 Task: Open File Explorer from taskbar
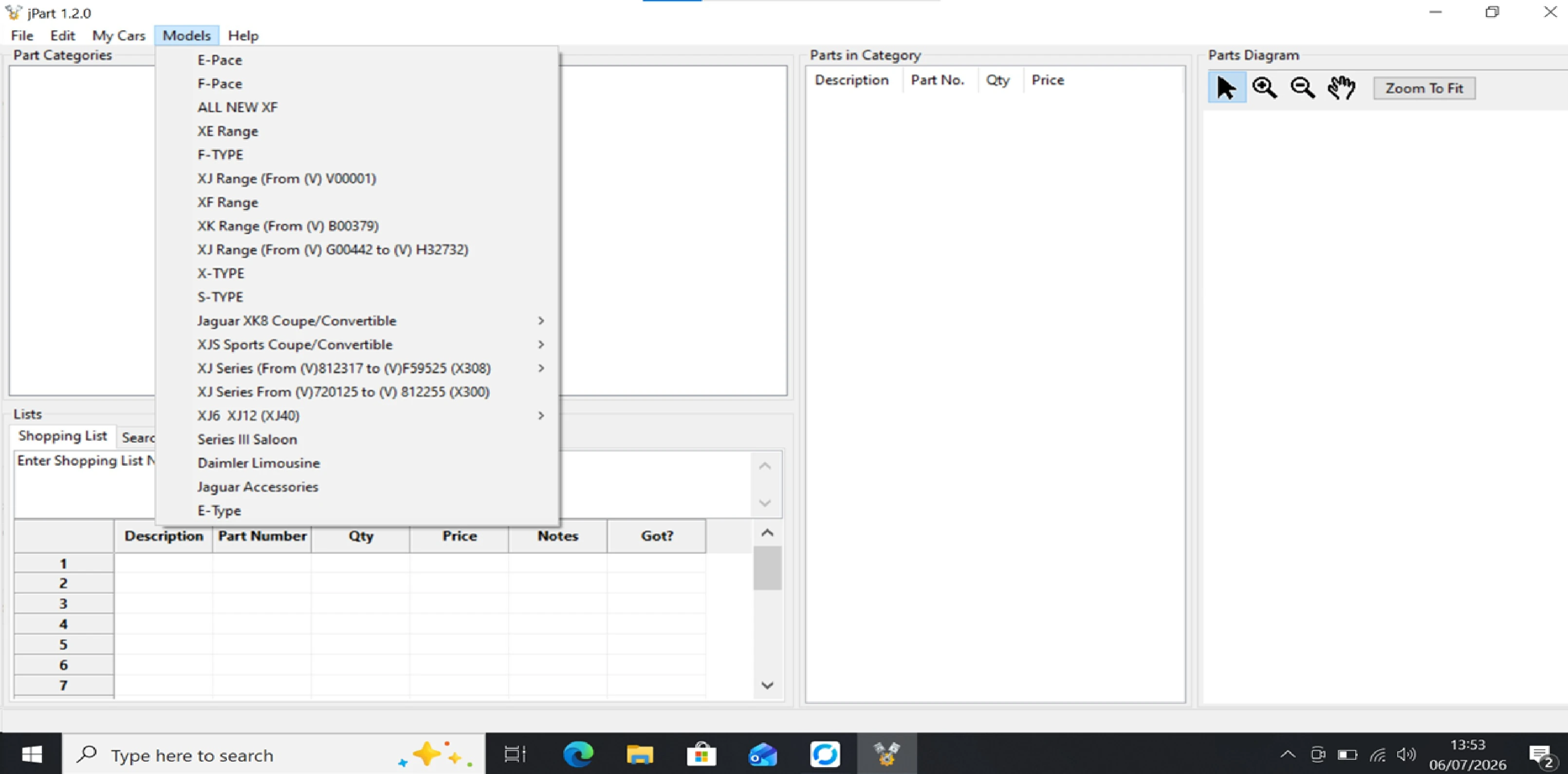[x=640, y=755]
